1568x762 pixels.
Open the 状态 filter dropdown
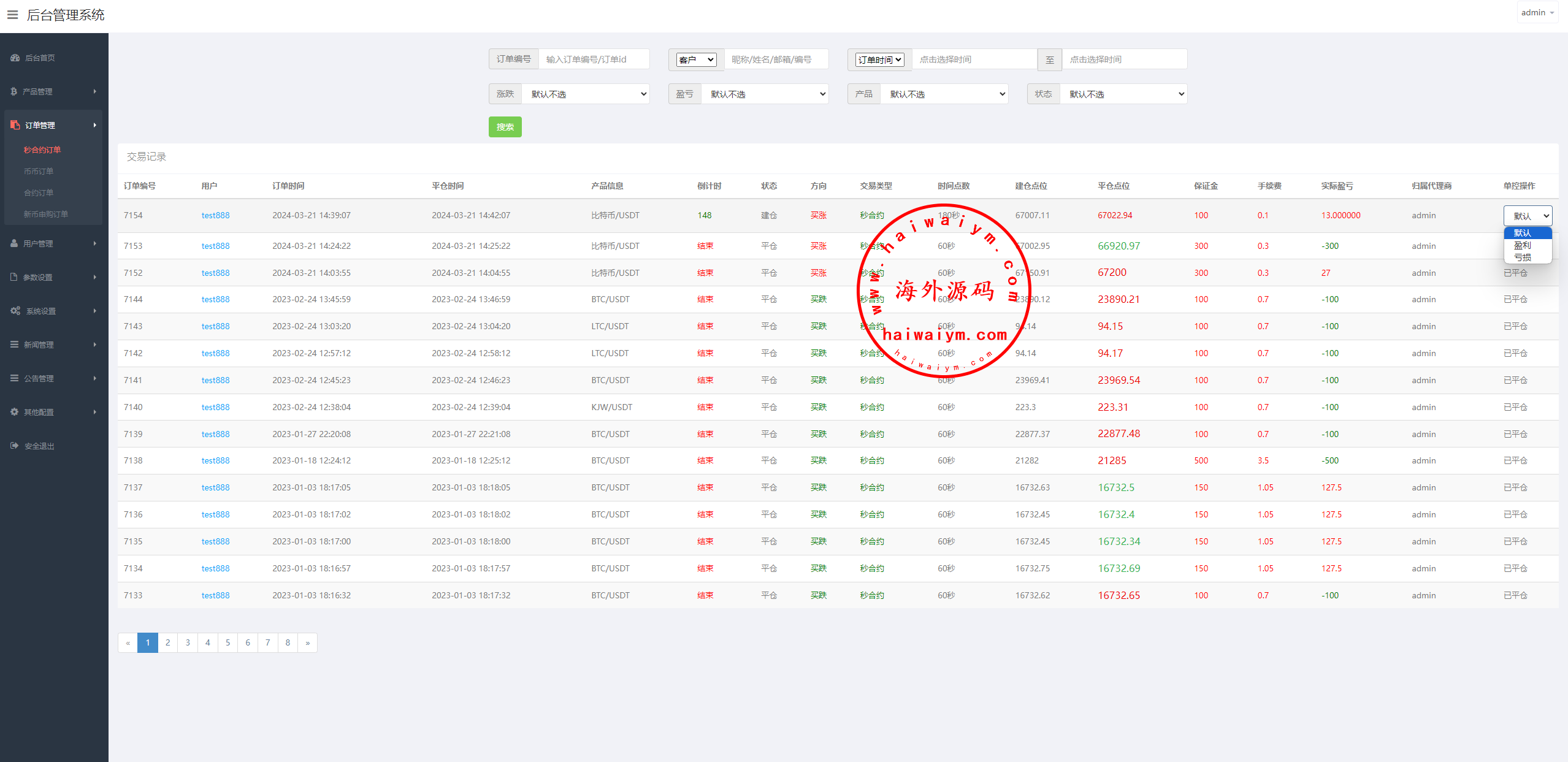point(1123,94)
